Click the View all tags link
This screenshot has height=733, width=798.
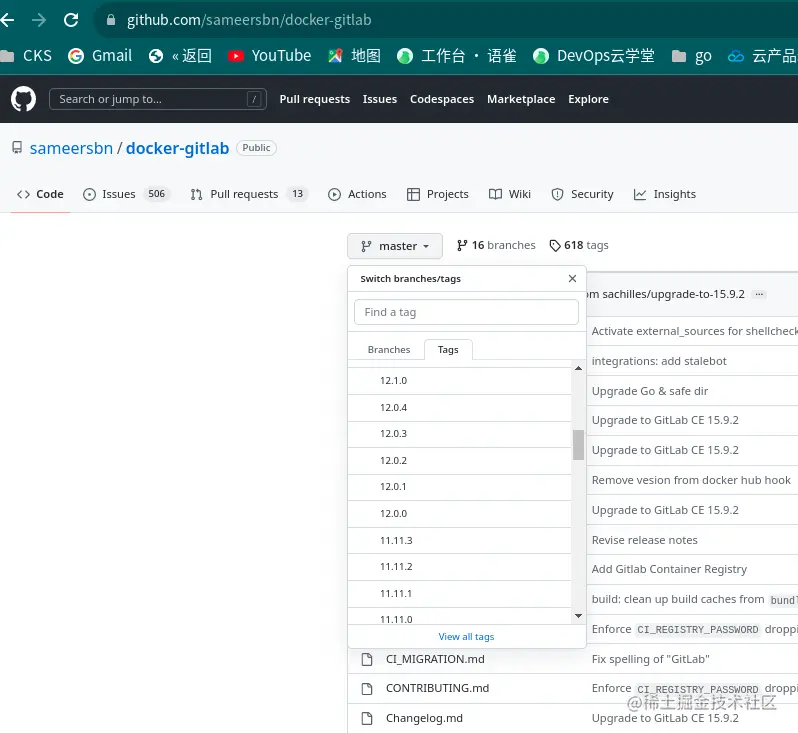[x=466, y=636]
